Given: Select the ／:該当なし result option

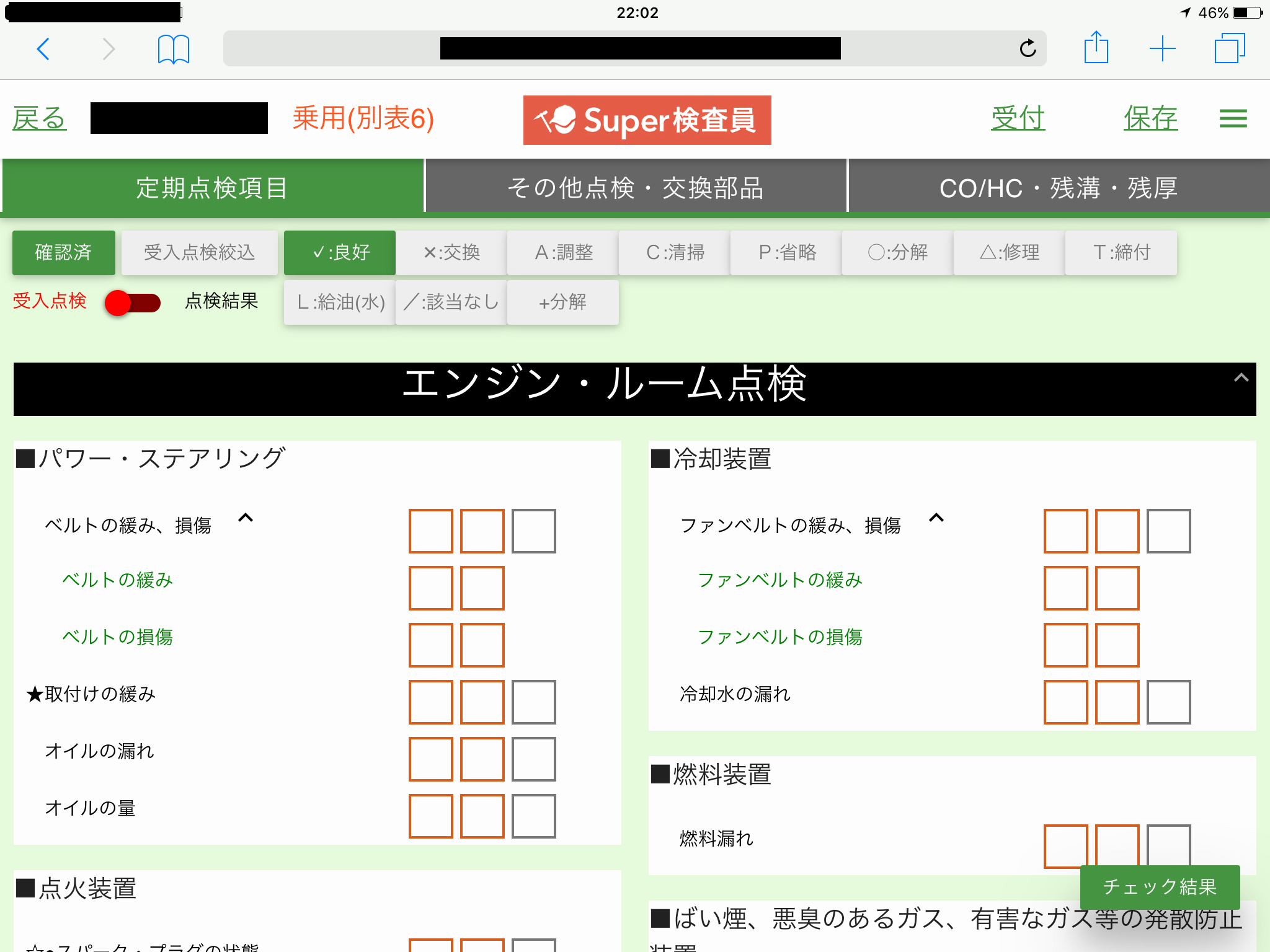Looking at the screenshot, I should 451,302.
